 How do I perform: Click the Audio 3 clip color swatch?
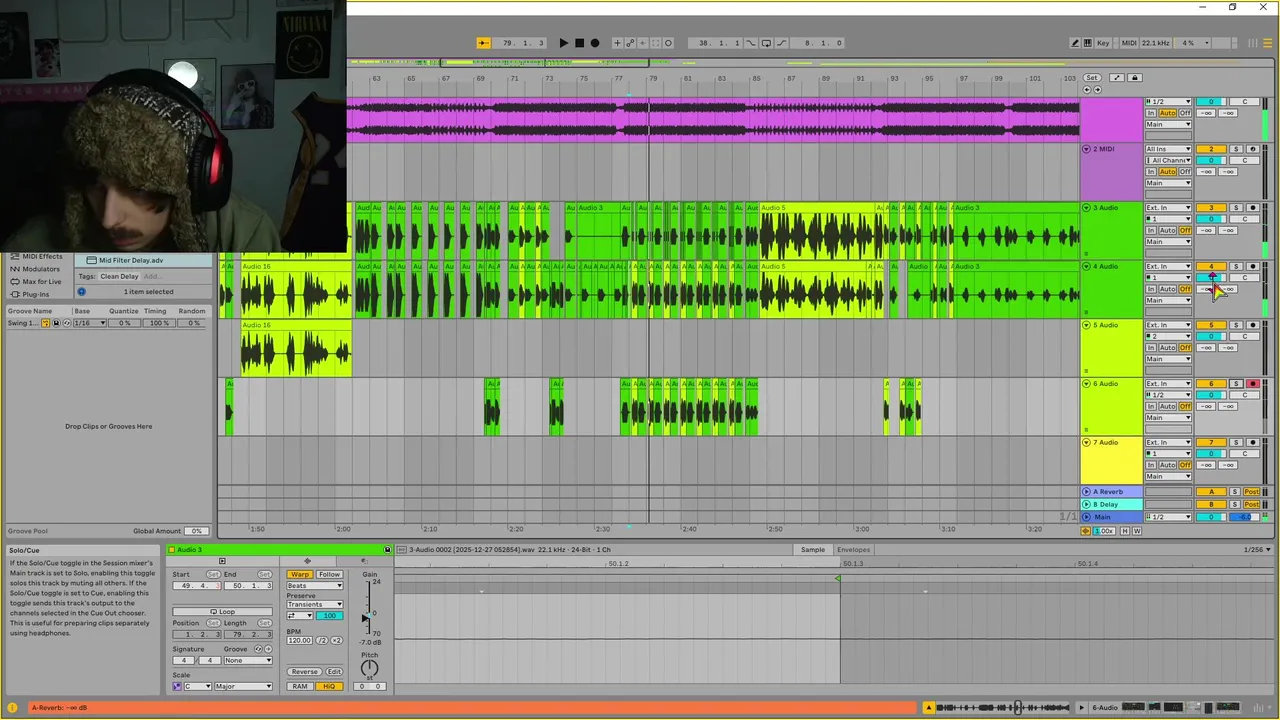171,550
